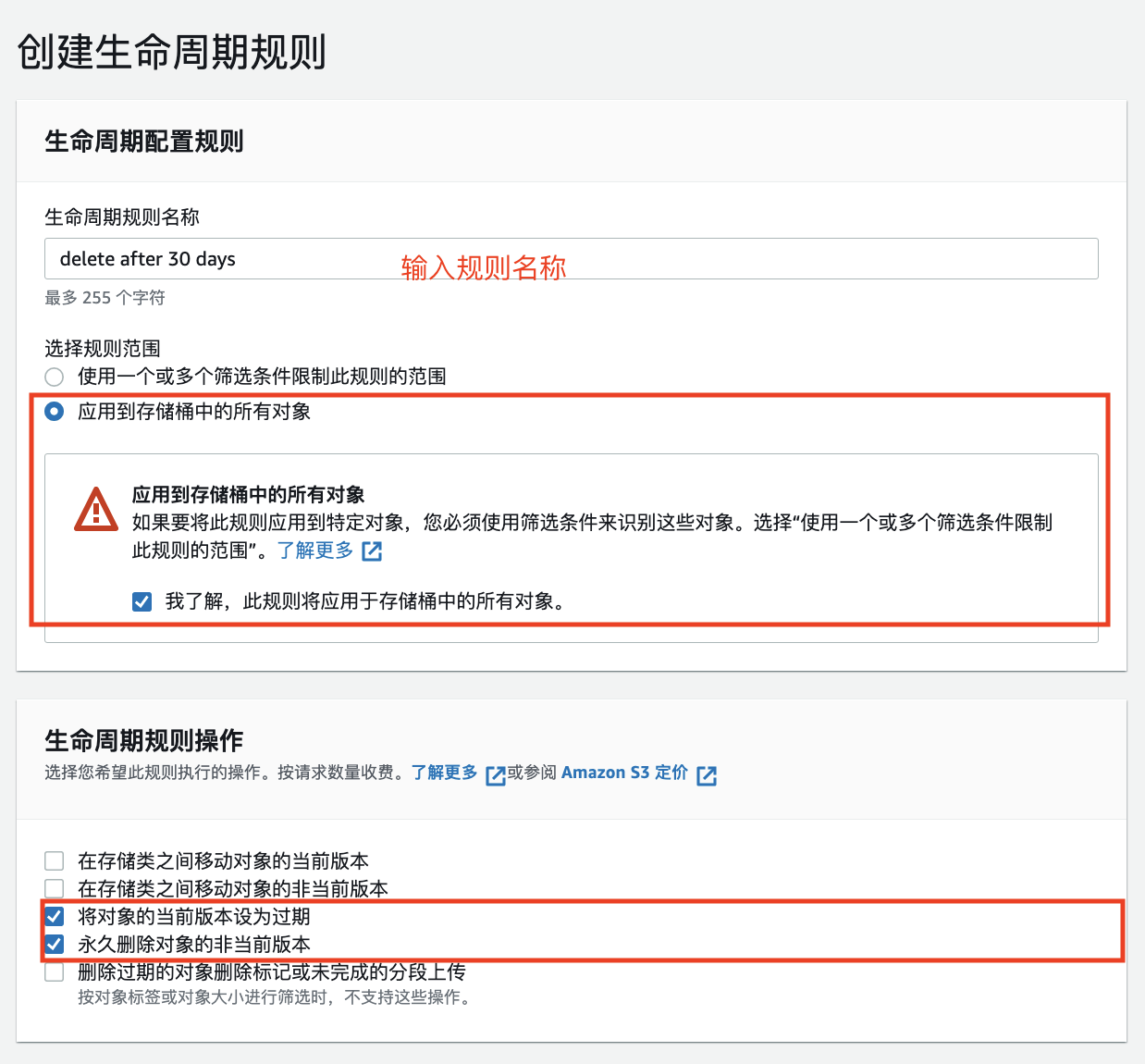Select 应用到存储桶中的所有对象 radio option
The height and width of the screenshot is (1064, 1145).
[54, 412]
